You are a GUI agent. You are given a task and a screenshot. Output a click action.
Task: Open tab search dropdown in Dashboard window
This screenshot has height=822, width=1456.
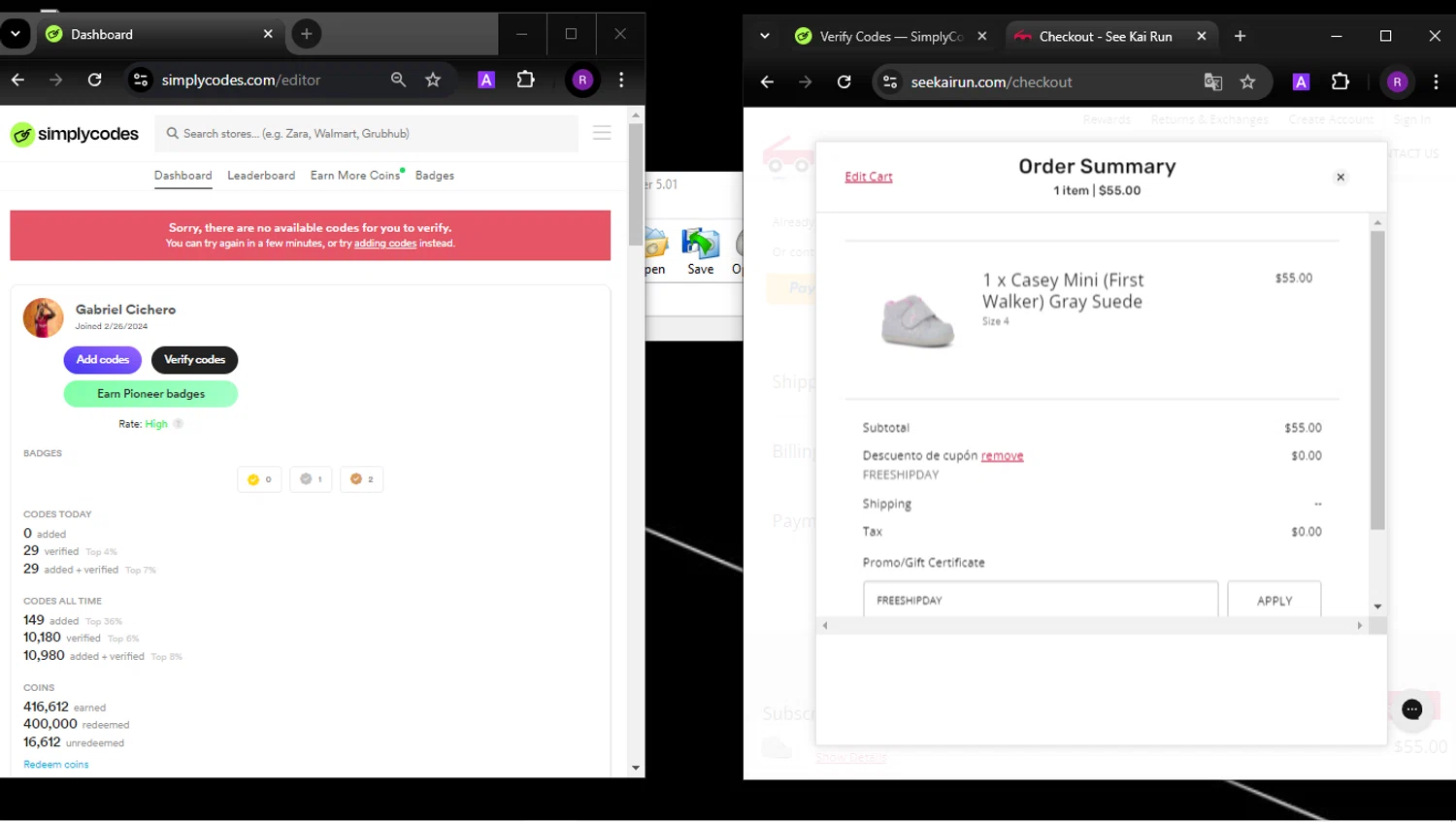pyautogui.click(x=16, y=34)
